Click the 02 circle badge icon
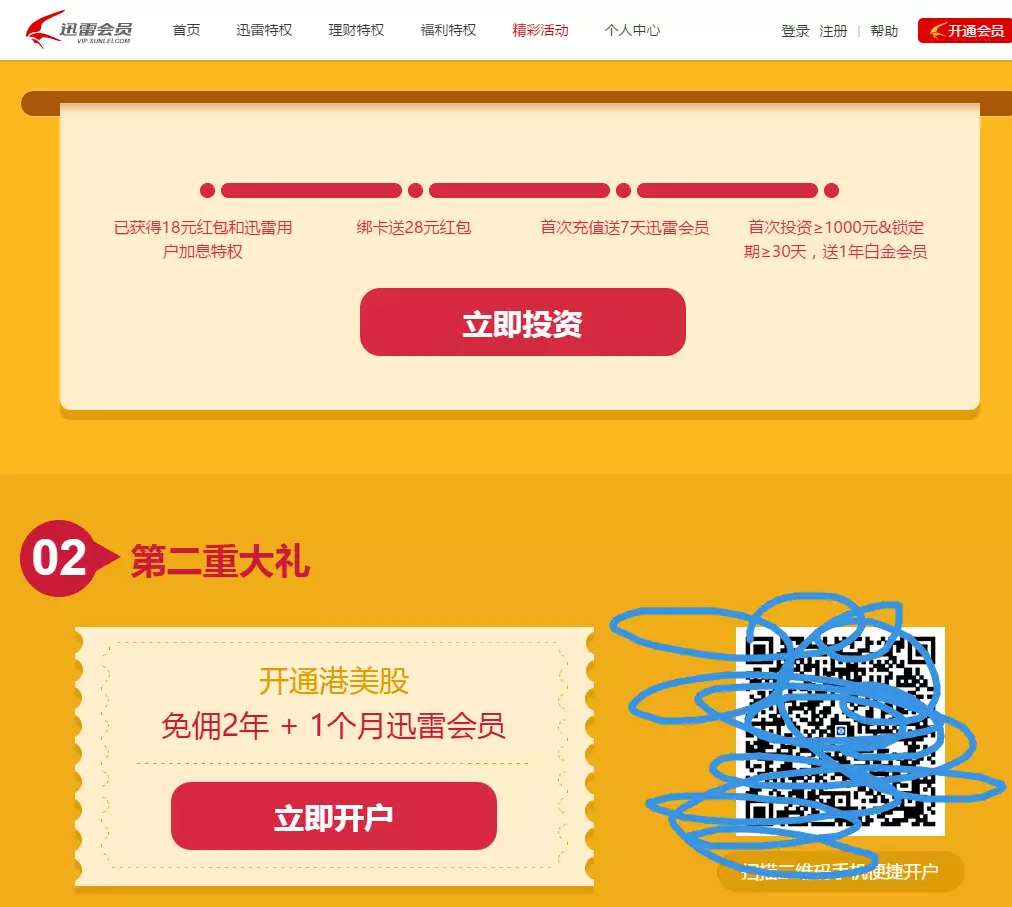1012x907 pixels. [x=60, y=558]
